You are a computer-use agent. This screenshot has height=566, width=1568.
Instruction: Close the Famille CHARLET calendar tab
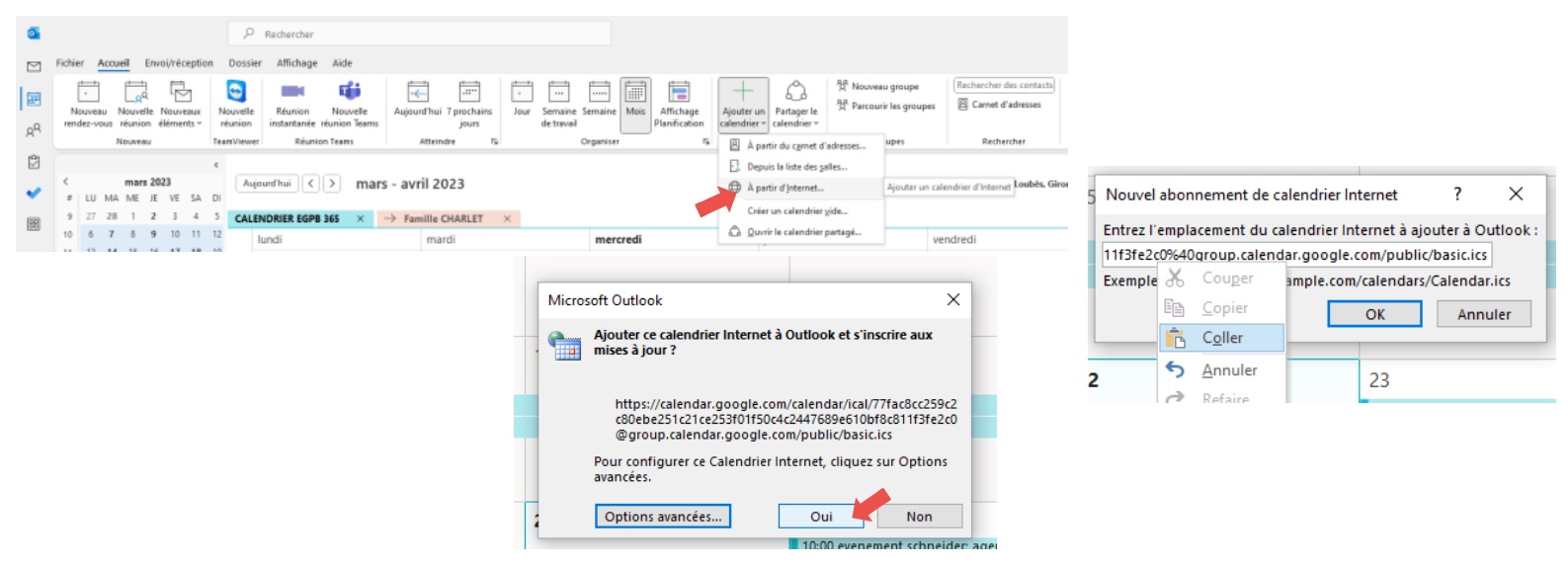click(x=507, y=219)
